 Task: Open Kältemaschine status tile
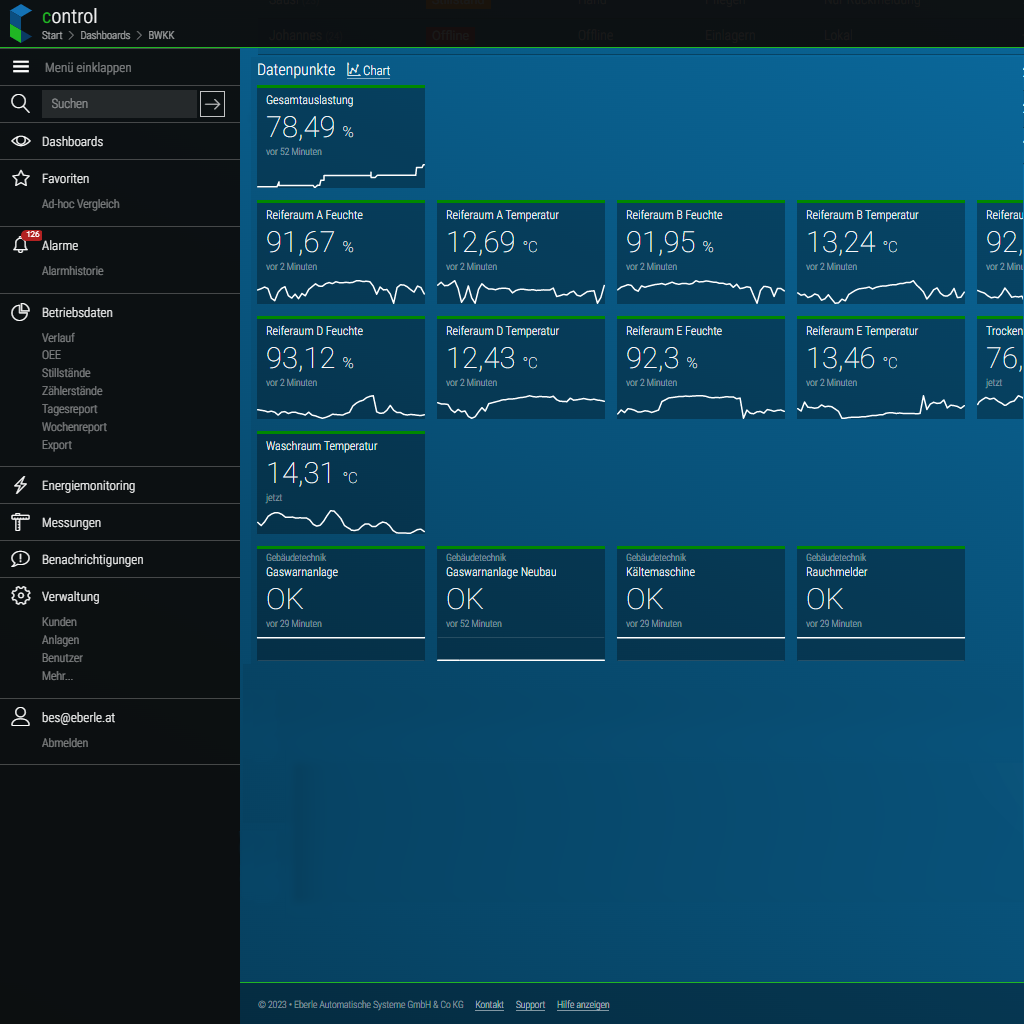(x=701, y=603)
